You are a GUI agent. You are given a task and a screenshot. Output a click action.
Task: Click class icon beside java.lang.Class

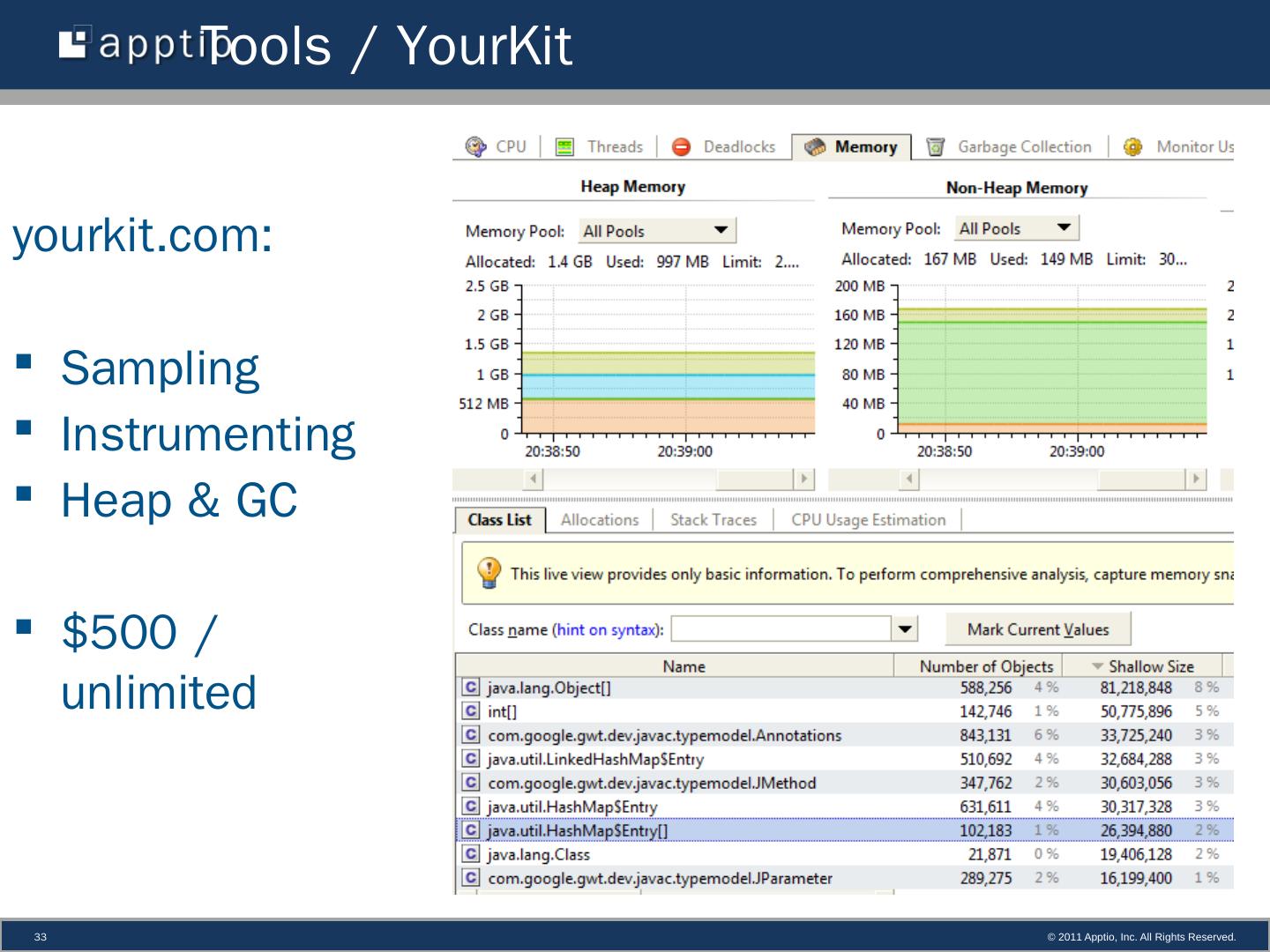pyautogui.click(x=471, y=854)
